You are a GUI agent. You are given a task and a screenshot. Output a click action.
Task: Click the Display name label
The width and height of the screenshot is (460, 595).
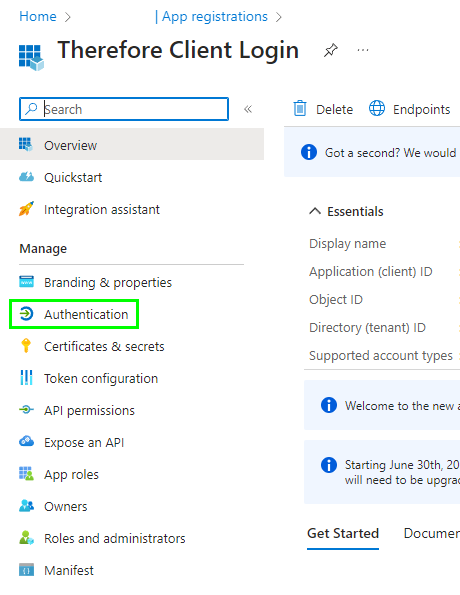pyautogui.click(x=347, y=244)
